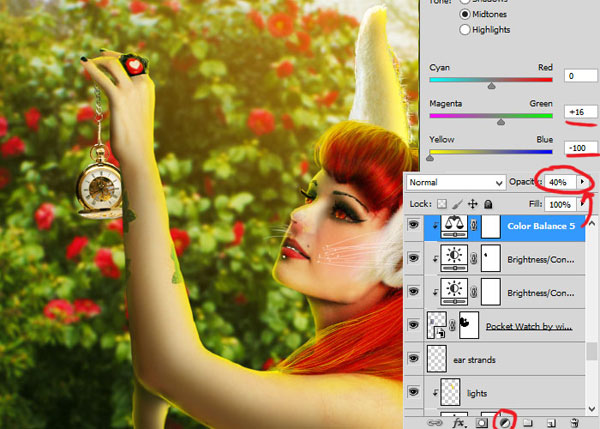Click mask link icon on Color Balance 5
The image size is (600, 429).
click(x=474, y=226)
